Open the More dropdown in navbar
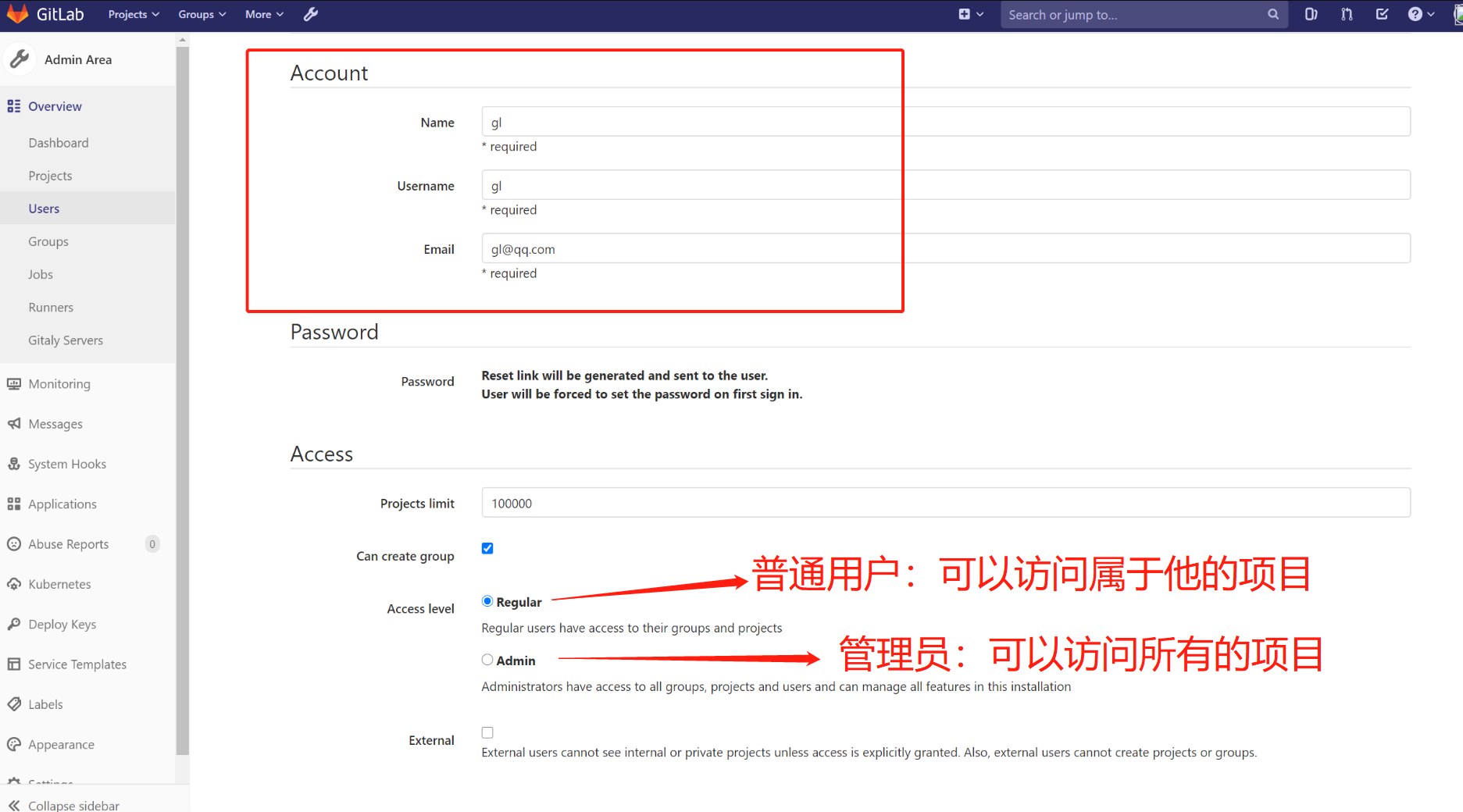The image size is (1463, 812). (264, 14)
